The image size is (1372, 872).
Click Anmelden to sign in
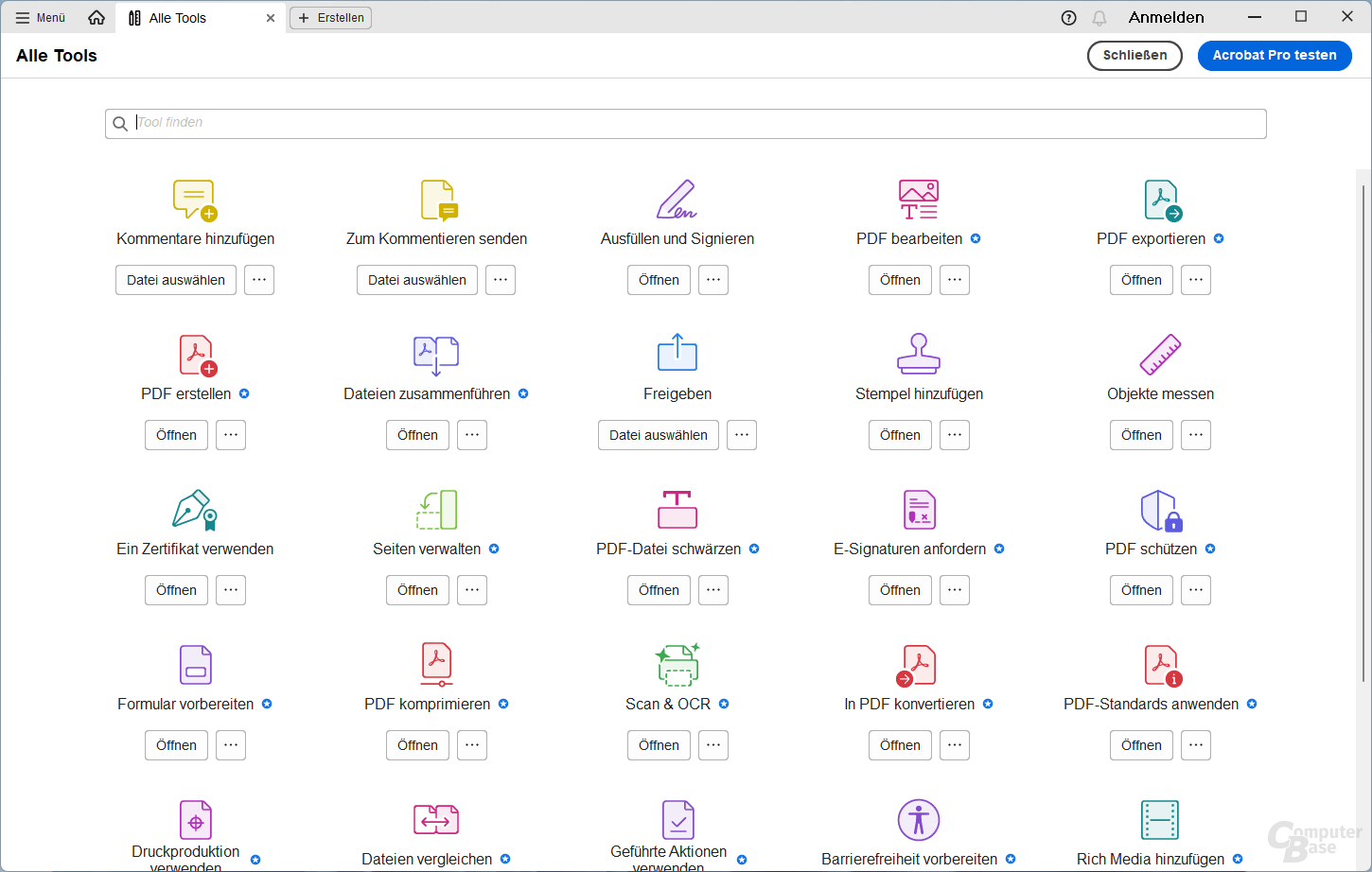tap(1167, 18)
